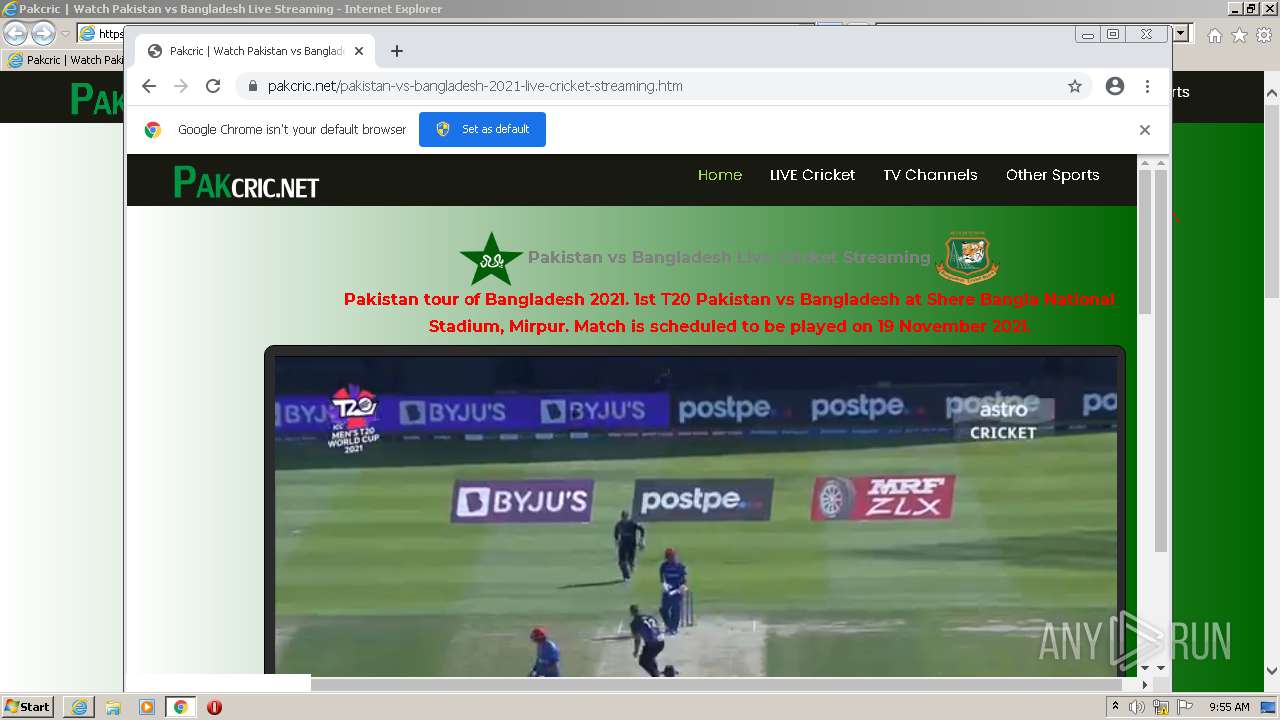Image resolution: width=1280 pixels, height=720 pixels.
Task: Open Internet Explorer's Home icon
Action: coord(1214,35)
